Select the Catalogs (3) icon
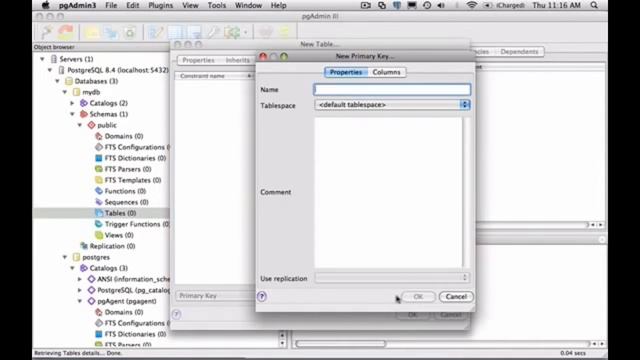 tap(84, 268)
